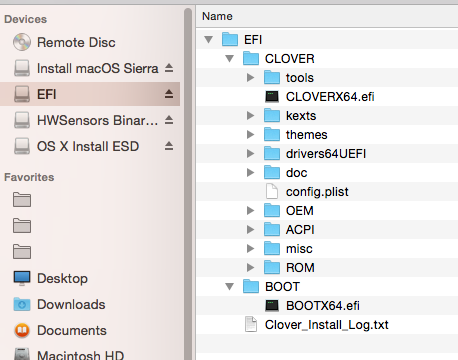Collapse the BOOT folder
The image size is (458, 360).
(230, 287)
